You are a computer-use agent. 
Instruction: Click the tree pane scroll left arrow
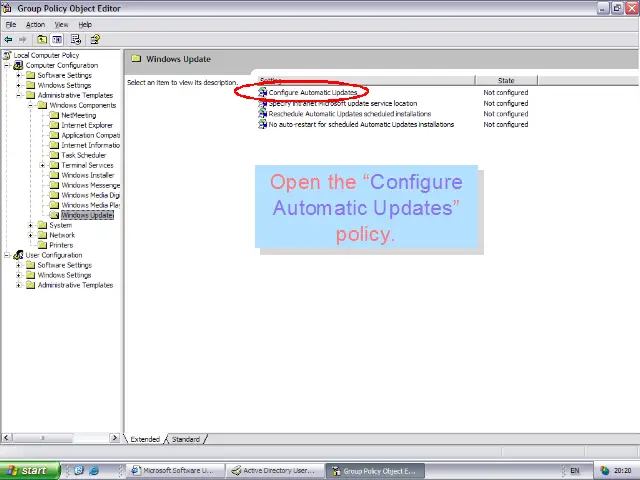point(6,438)
